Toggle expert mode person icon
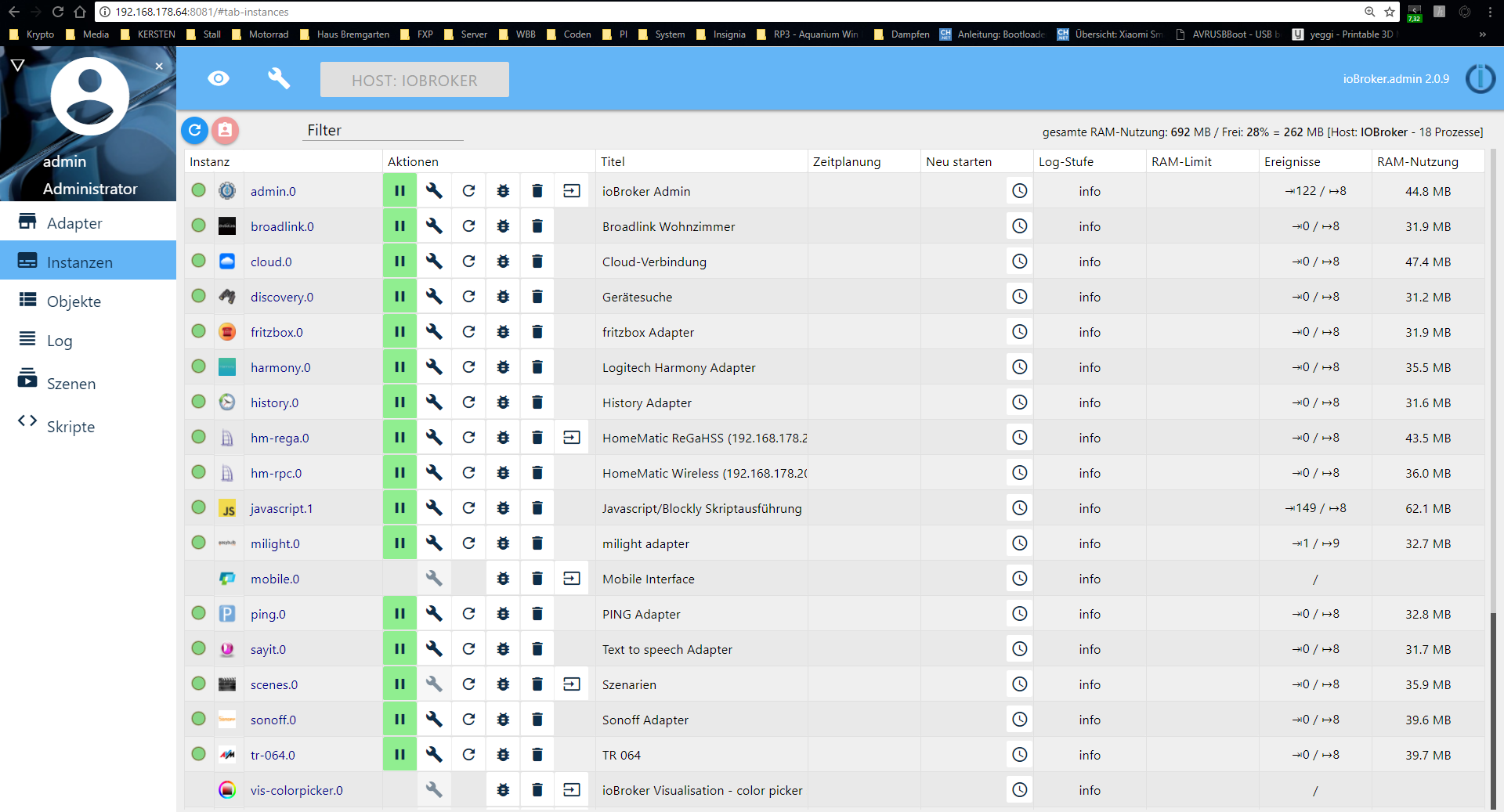The height and width of the screenshot is (812, 1504). click(x=225, y=130)
